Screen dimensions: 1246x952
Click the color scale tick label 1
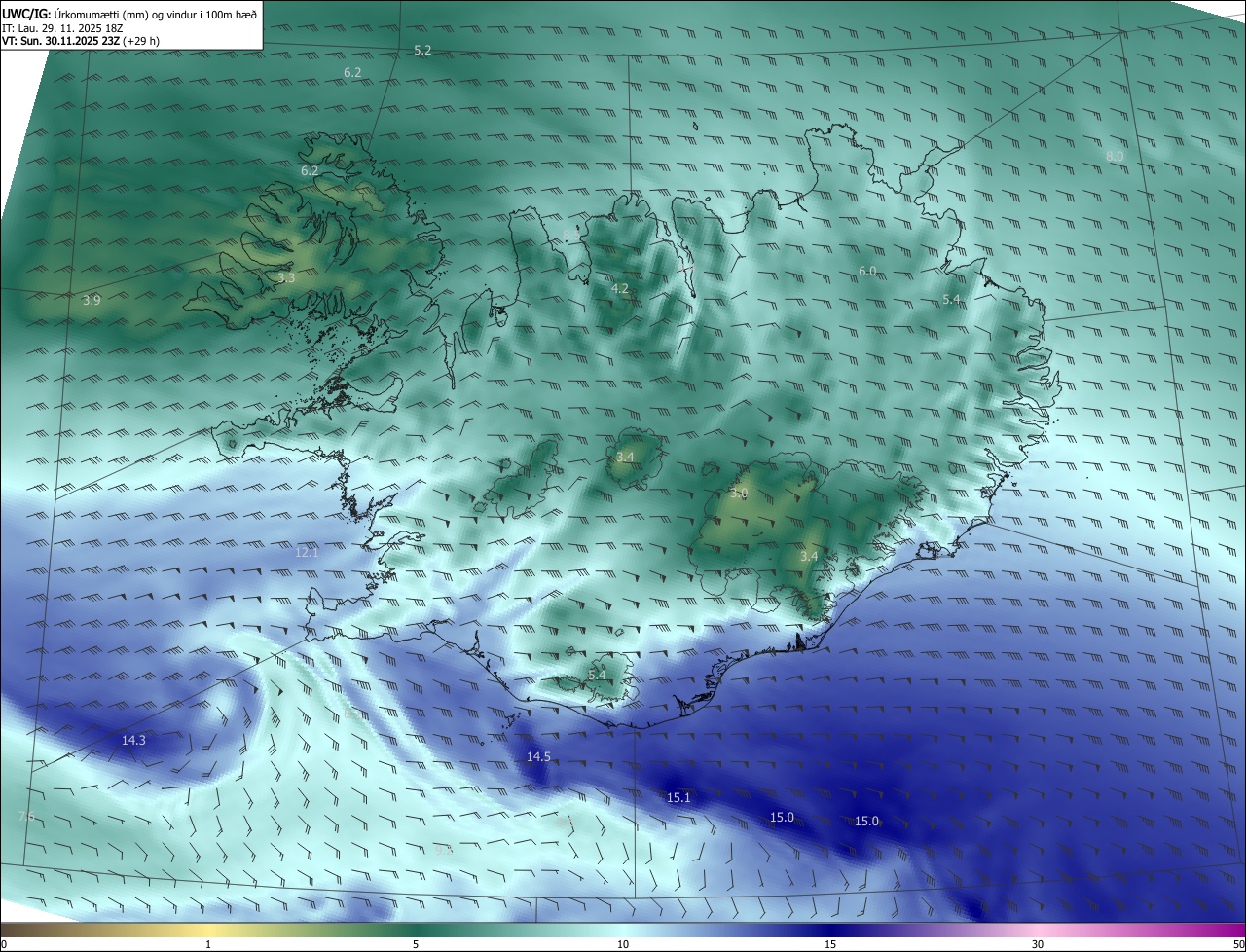coord(208,944)
